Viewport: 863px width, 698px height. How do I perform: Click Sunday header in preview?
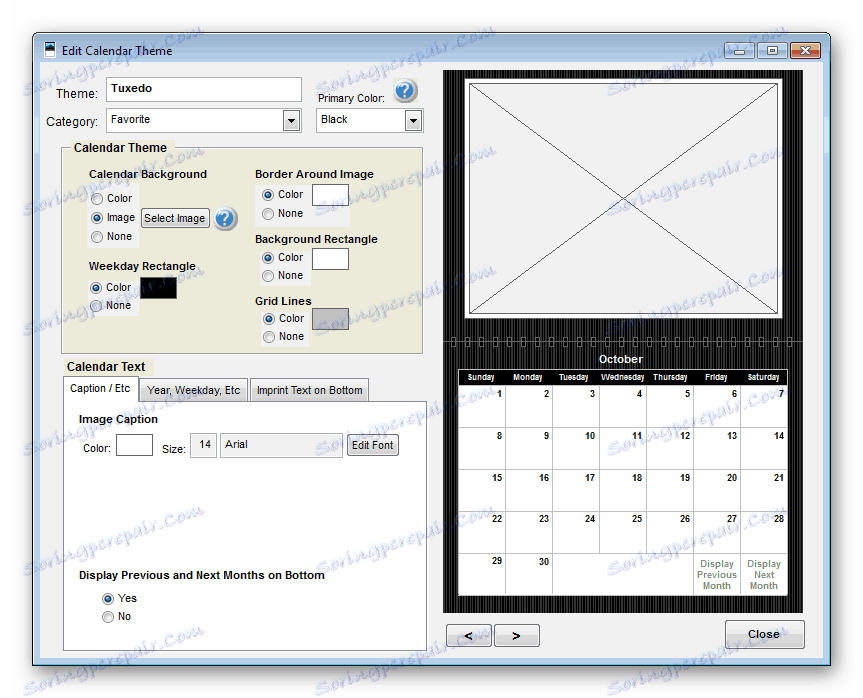481,378
